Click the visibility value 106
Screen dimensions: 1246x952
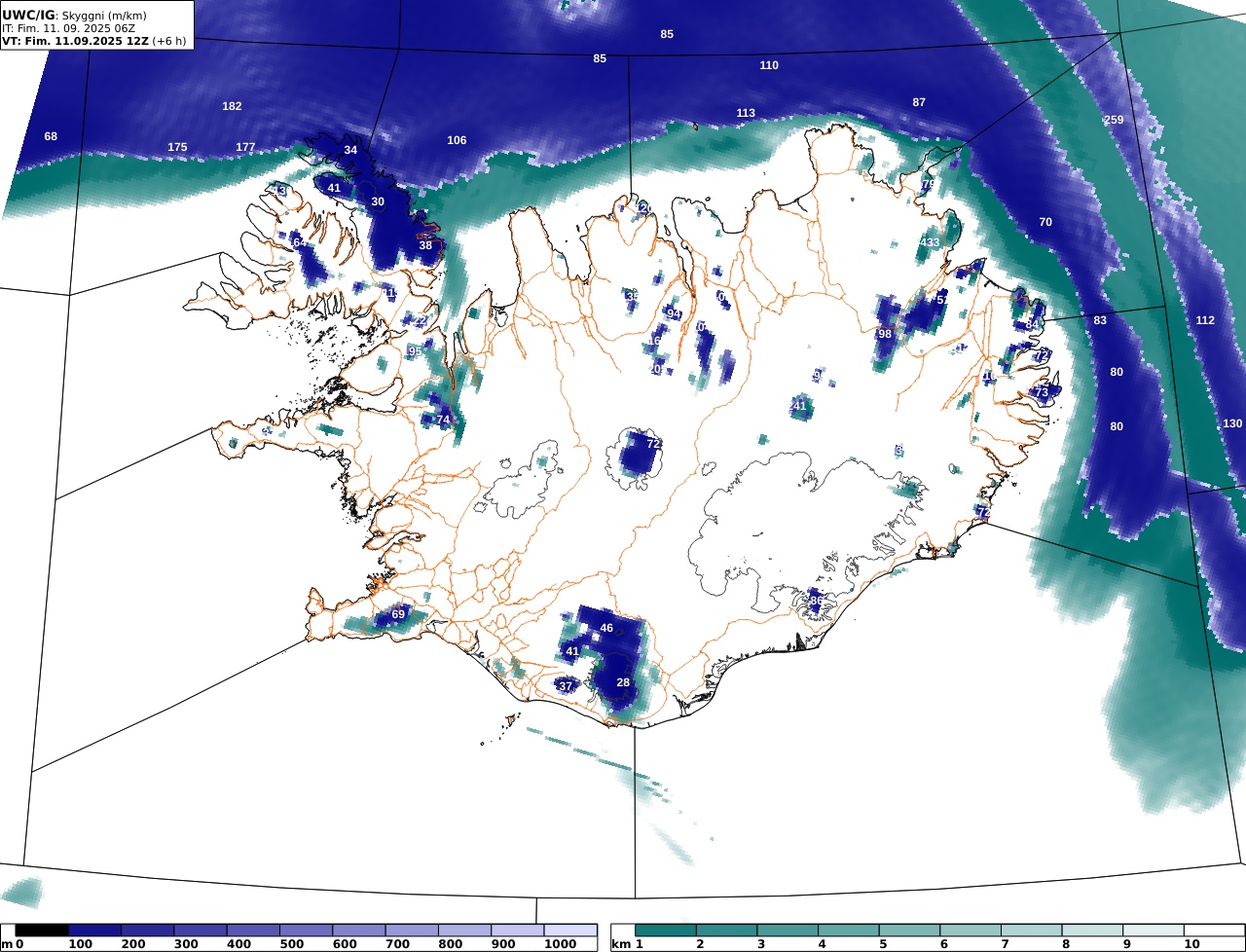pos(457,140)
